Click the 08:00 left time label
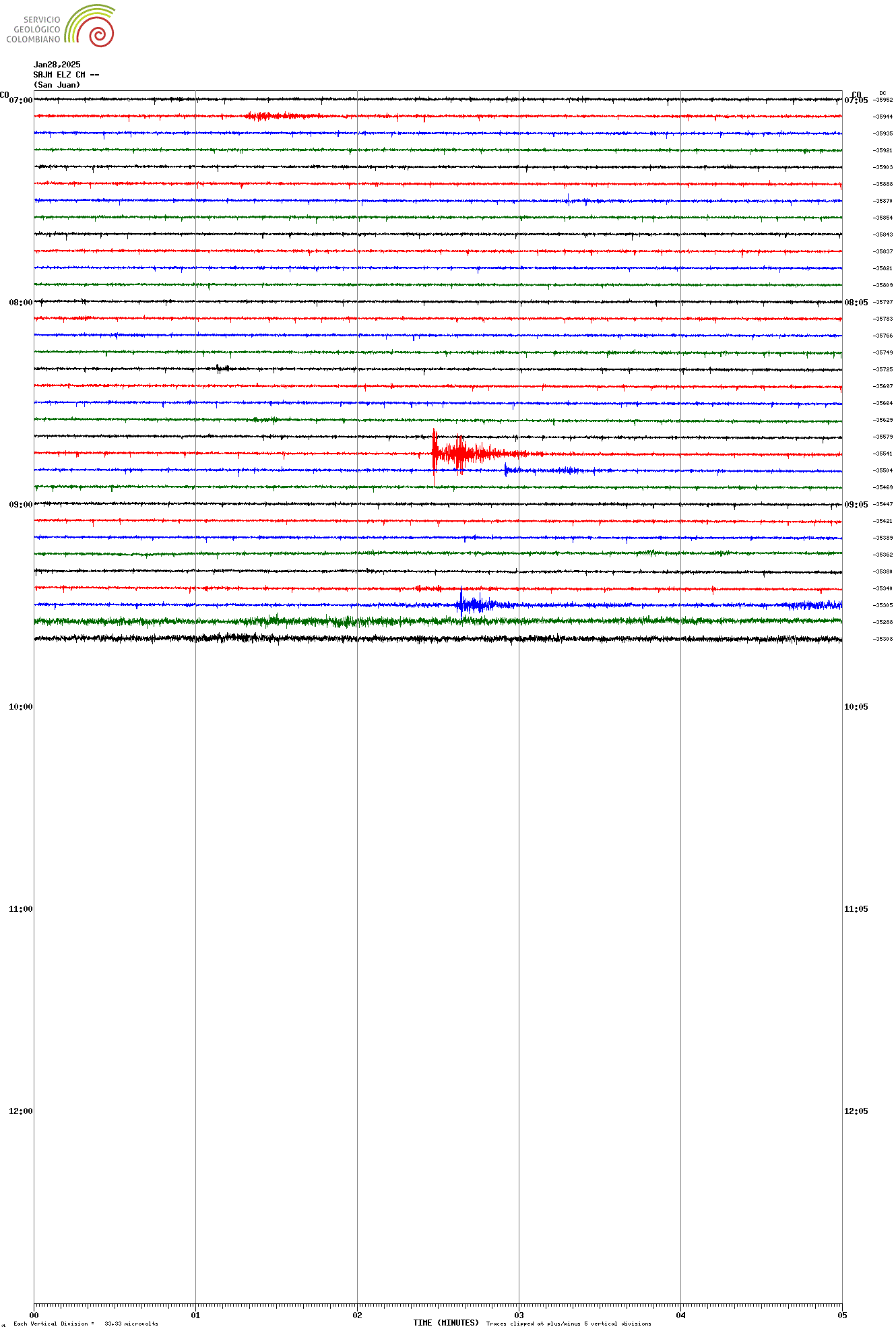The image size is (896, 1333). coord(20,303)
